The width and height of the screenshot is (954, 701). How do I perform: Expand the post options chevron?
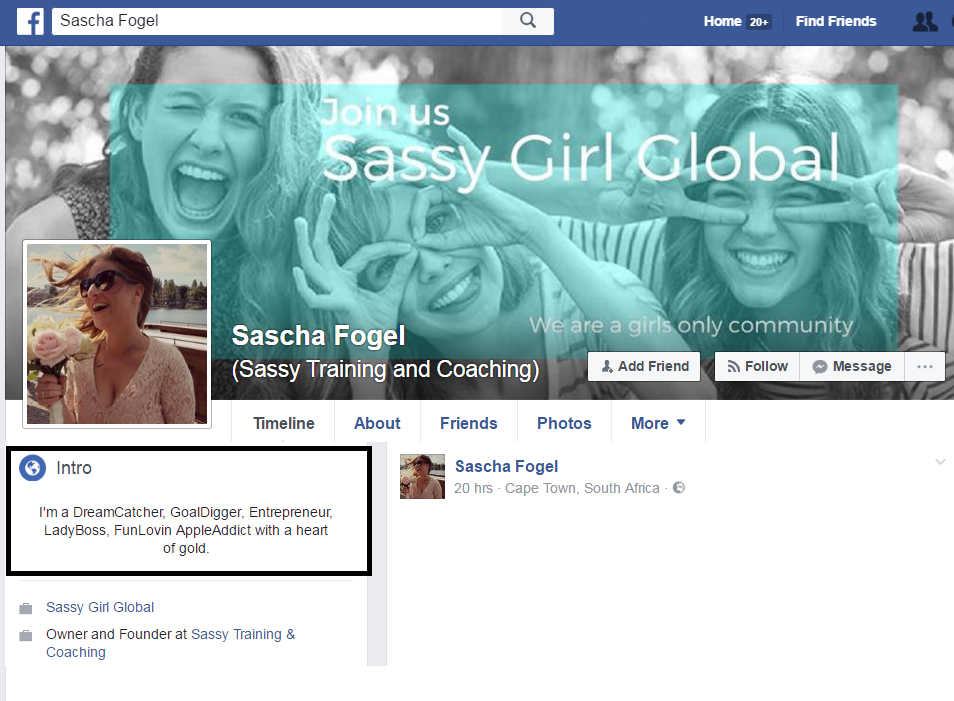click(x=940, y=462)
